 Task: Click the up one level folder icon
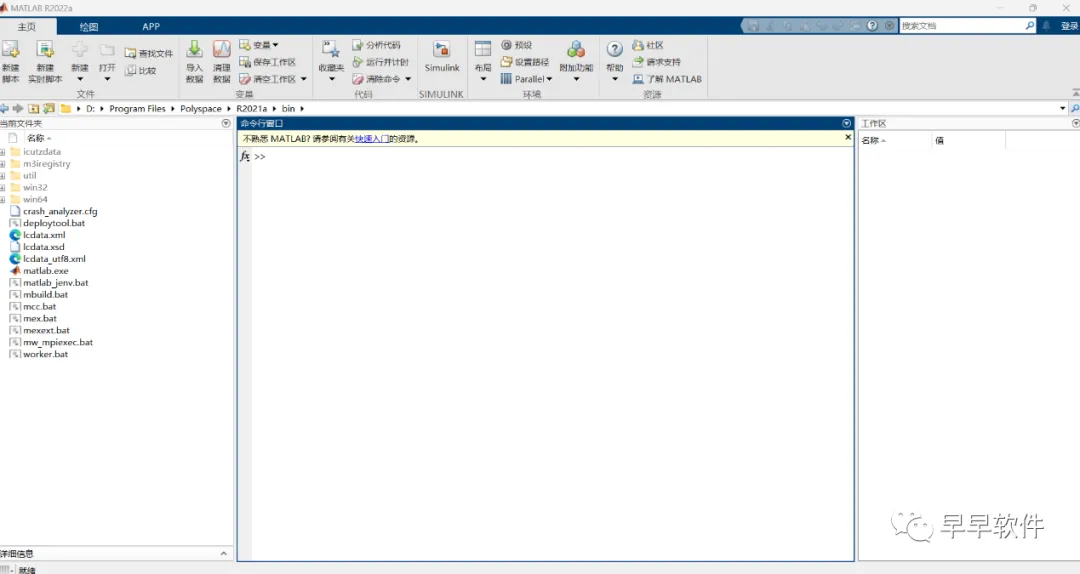tap(33, 108)
